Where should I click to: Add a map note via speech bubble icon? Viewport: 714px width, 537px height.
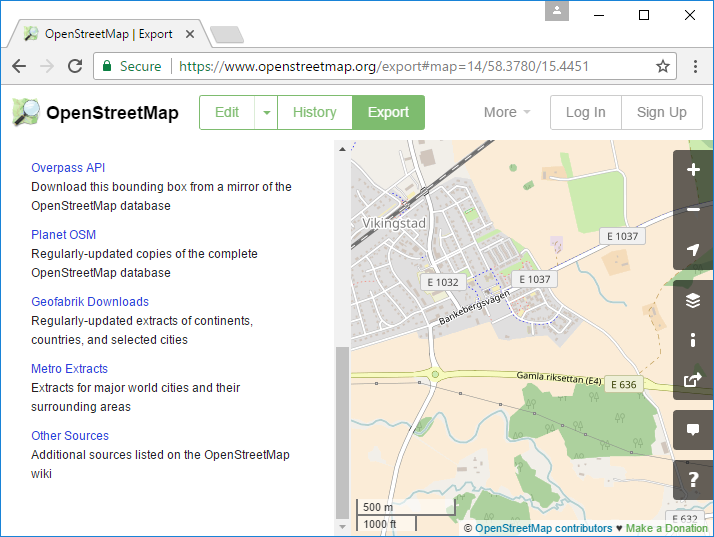coord(693,430)
